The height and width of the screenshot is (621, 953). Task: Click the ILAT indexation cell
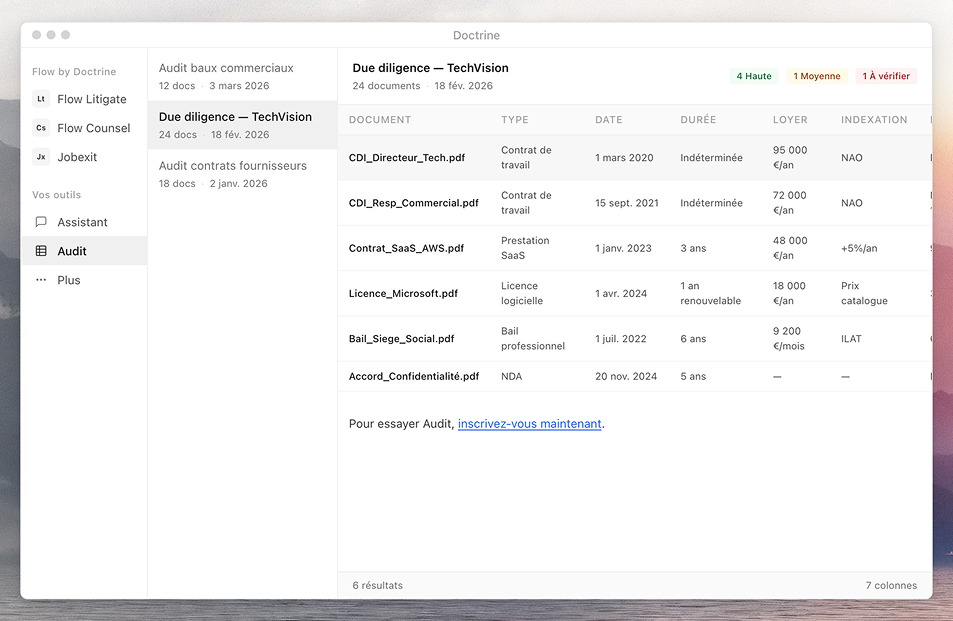click(851, 338)
